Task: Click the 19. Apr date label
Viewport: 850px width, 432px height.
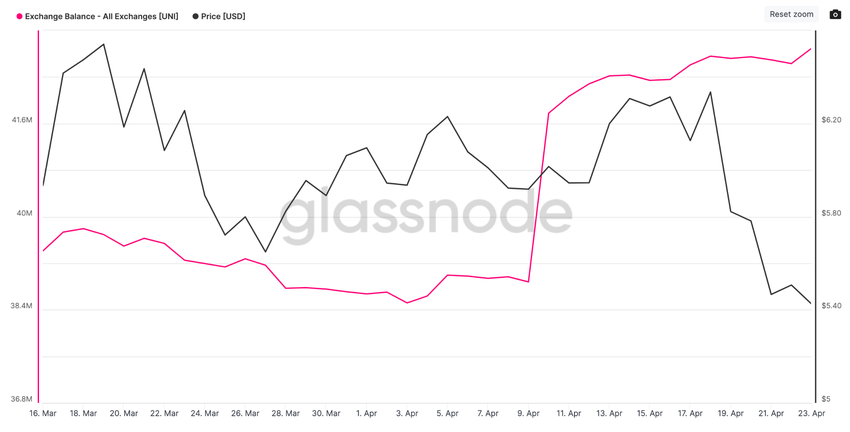Action: [x=730, y=413]
